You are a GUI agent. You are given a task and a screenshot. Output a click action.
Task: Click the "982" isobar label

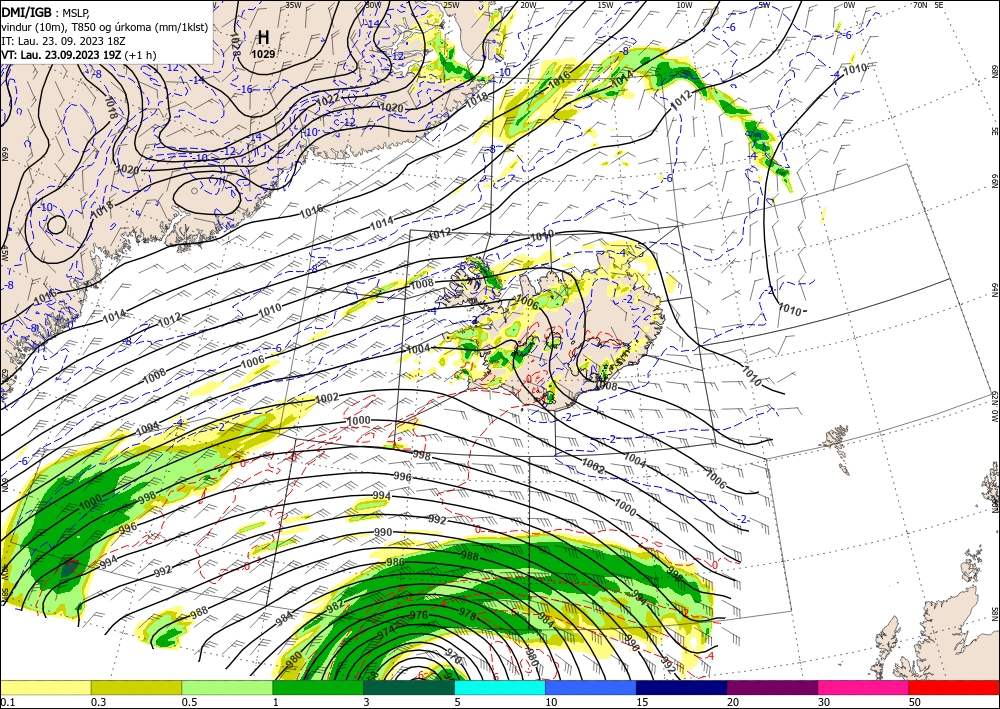click(x=335, y=606)
